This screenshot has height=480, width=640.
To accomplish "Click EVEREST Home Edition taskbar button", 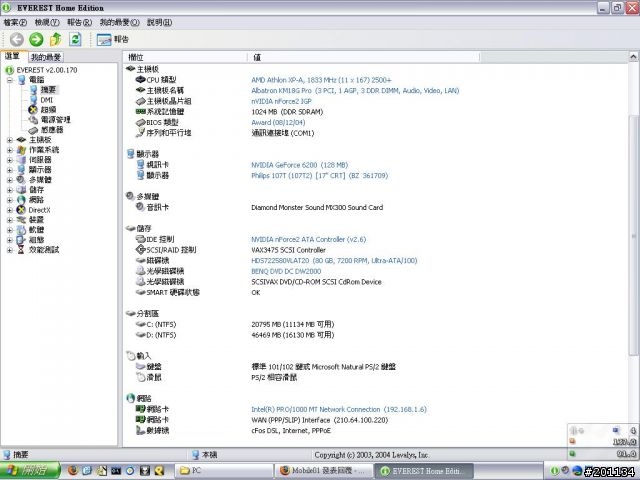I will [424, 471].
